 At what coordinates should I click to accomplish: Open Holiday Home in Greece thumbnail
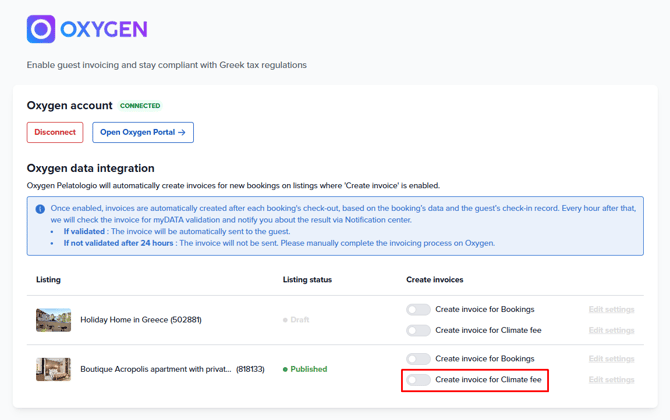[53, 320]
